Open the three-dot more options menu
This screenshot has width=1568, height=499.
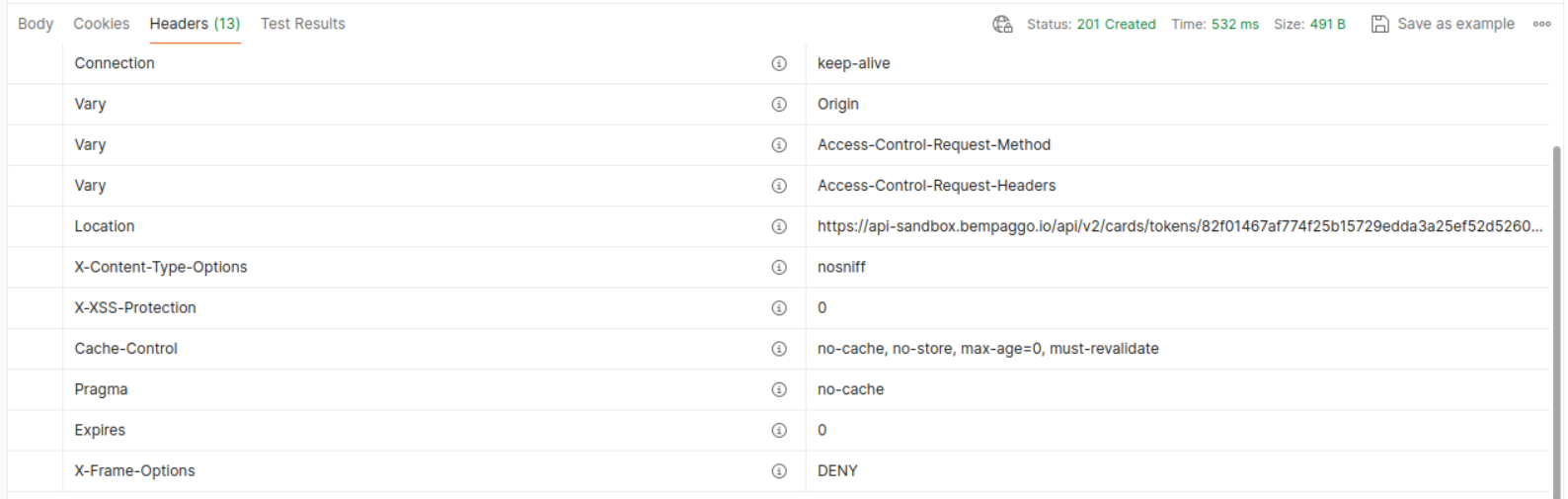(x=1541, y=24)
